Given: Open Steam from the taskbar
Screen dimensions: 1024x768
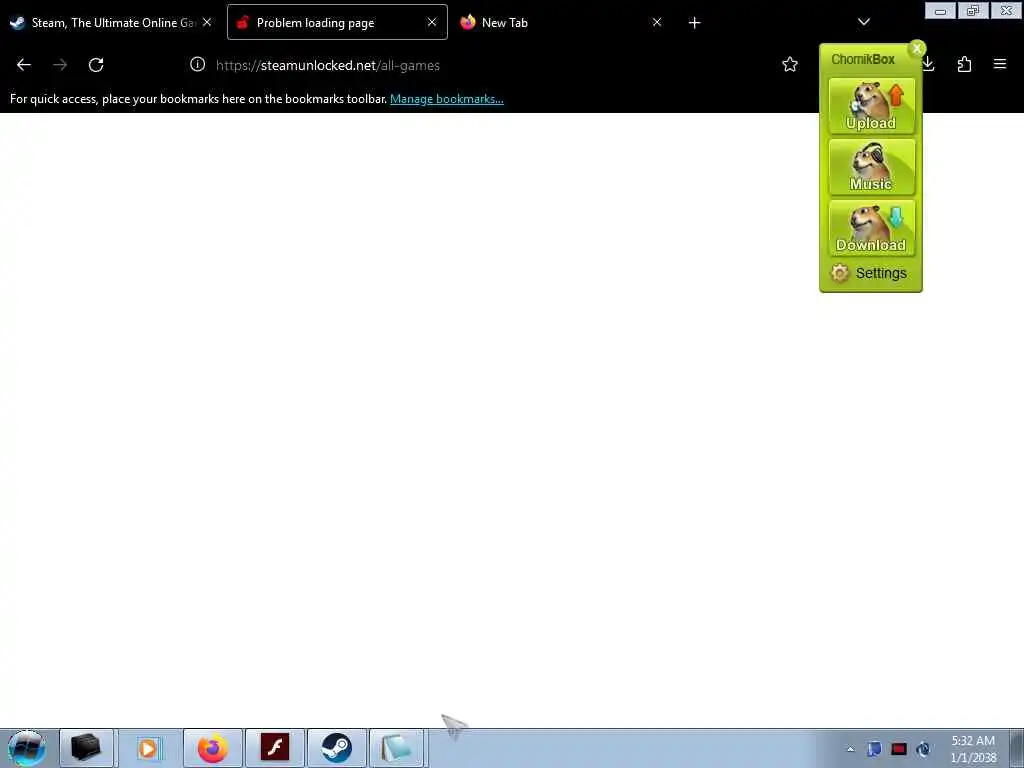Looking at the screenshot, I should click(x=336, y=748).
